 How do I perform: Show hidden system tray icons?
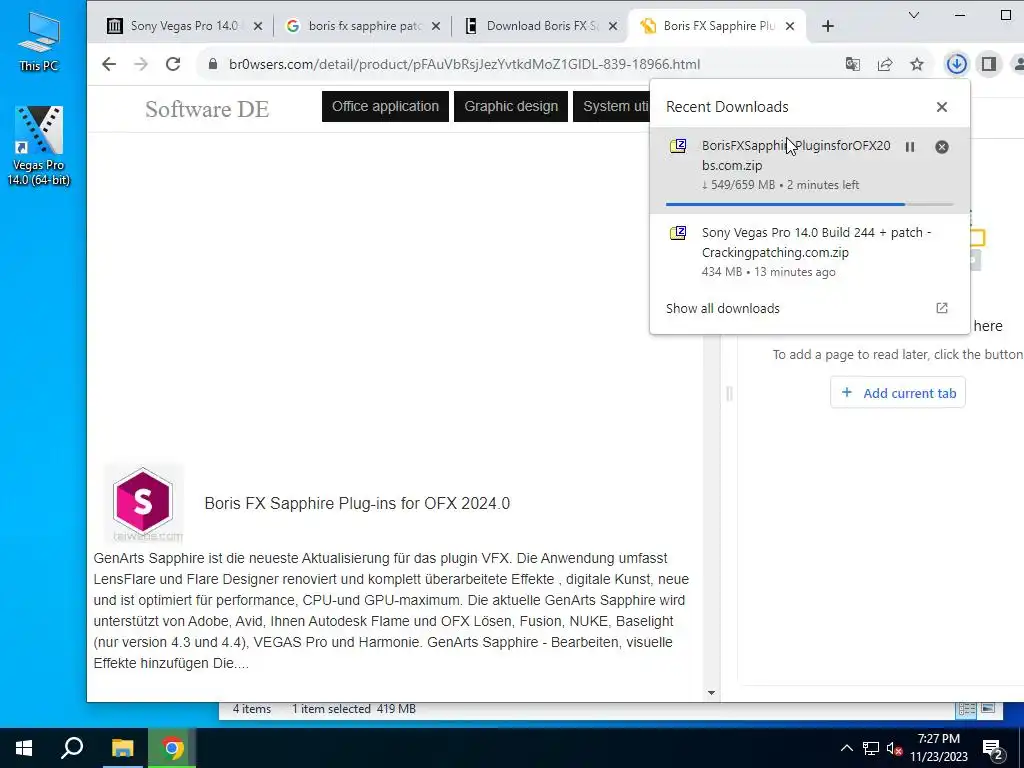click(846, 748)
